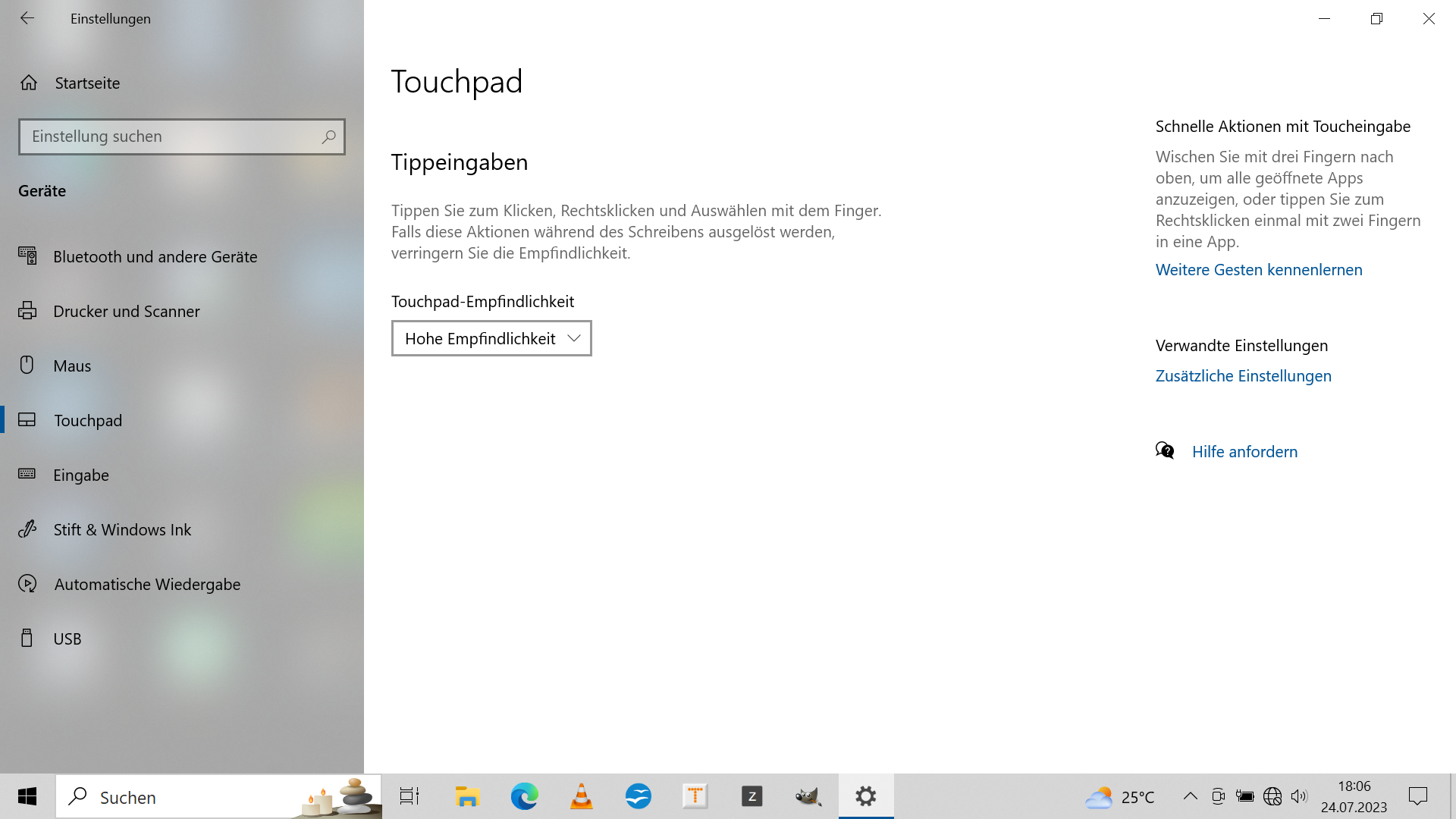
Task: Navigate back using the arrow icon
Action: pos(27,18)
